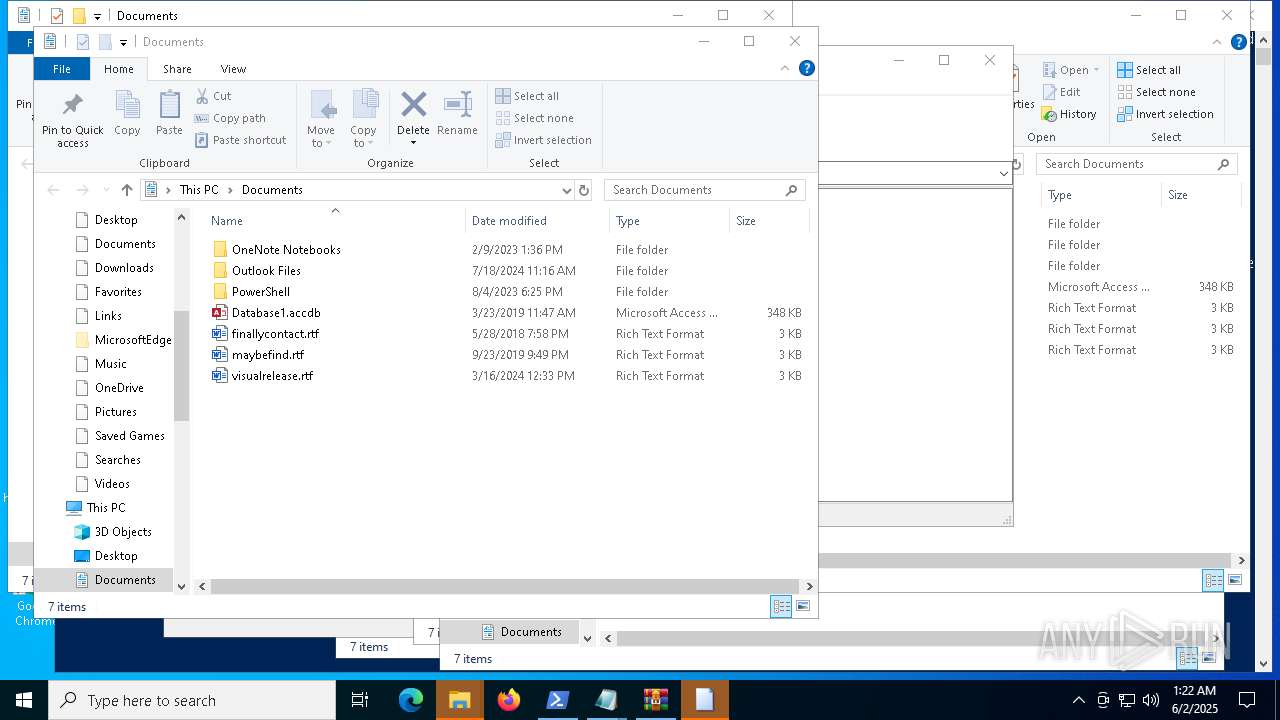Screen dimensions: 1280x720
Task: Click the Paste ribbon icon
Action: 169,104
